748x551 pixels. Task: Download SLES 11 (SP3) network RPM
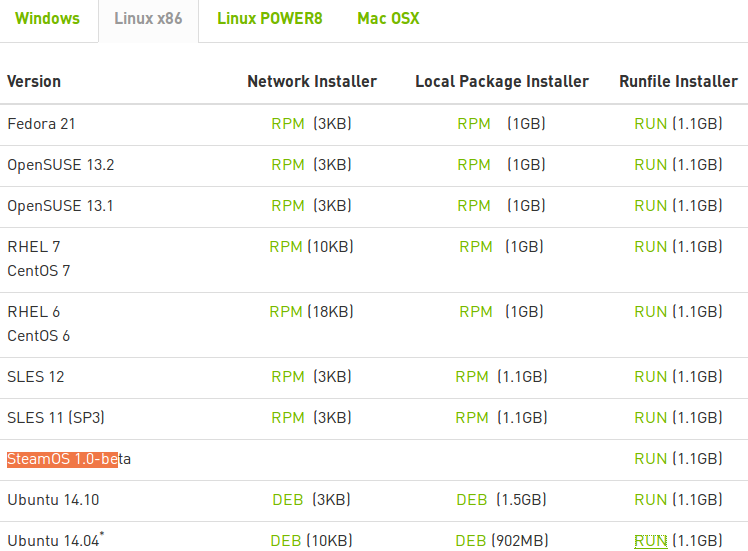click(x=288, y=418)
